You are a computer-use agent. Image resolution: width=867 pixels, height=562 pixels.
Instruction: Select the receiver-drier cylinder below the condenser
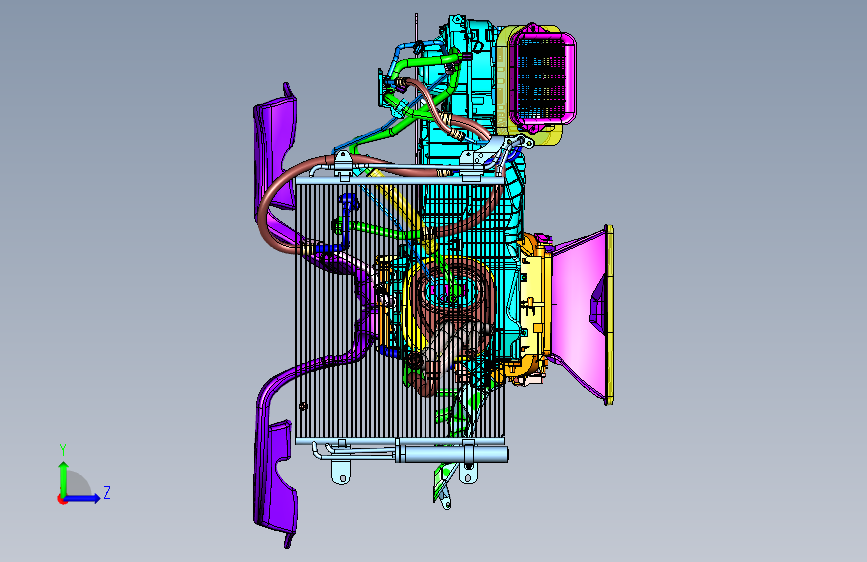click(x=451, y=455)
